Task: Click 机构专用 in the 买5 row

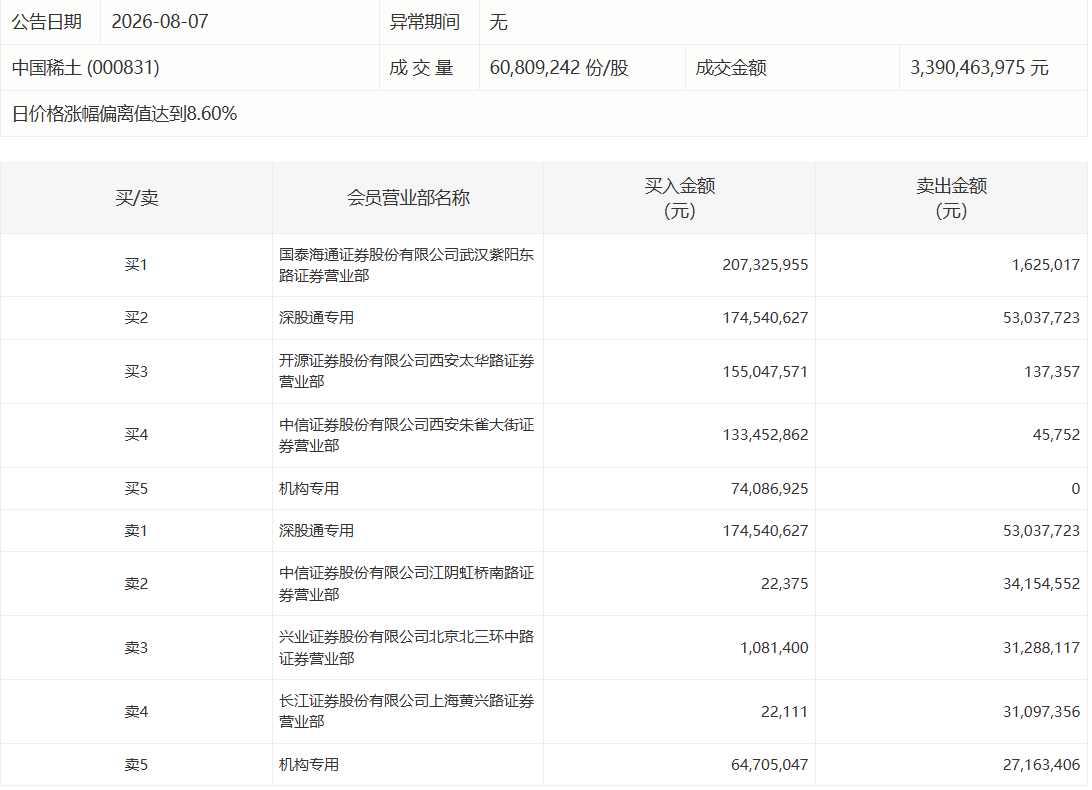Action: [x=309, y=488]
